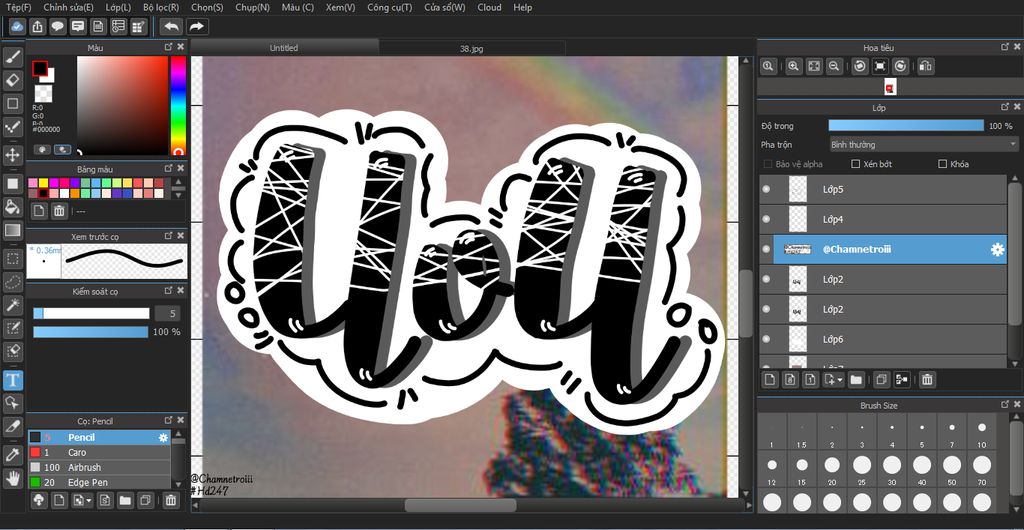Select the Brush tool in the toolbox
The height and width of the screenshot is (530, 1024).
(x=12, y=57)
